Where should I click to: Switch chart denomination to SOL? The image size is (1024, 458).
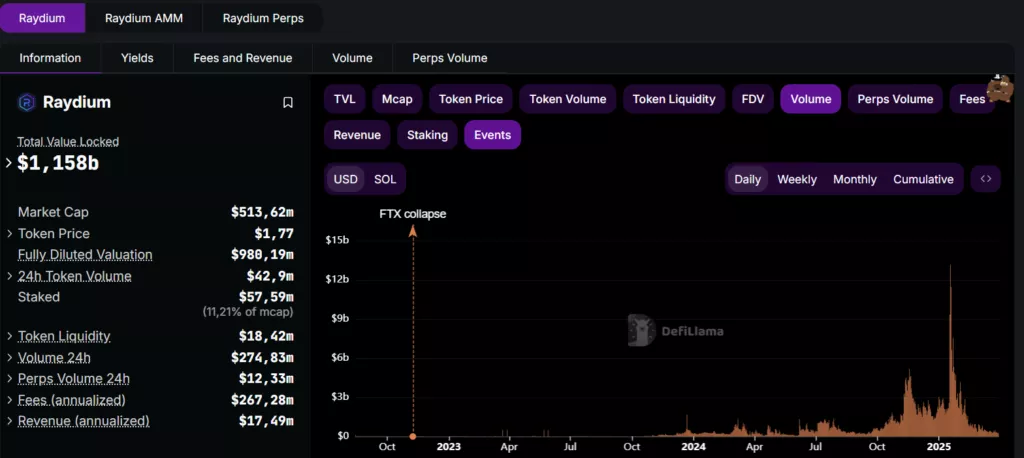click(385, 179)
